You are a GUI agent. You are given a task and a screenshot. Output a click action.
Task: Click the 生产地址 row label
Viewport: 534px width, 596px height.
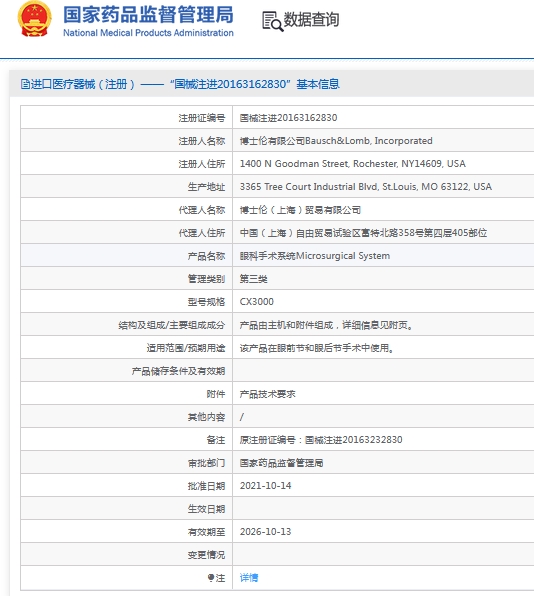[x=206, y=187]
